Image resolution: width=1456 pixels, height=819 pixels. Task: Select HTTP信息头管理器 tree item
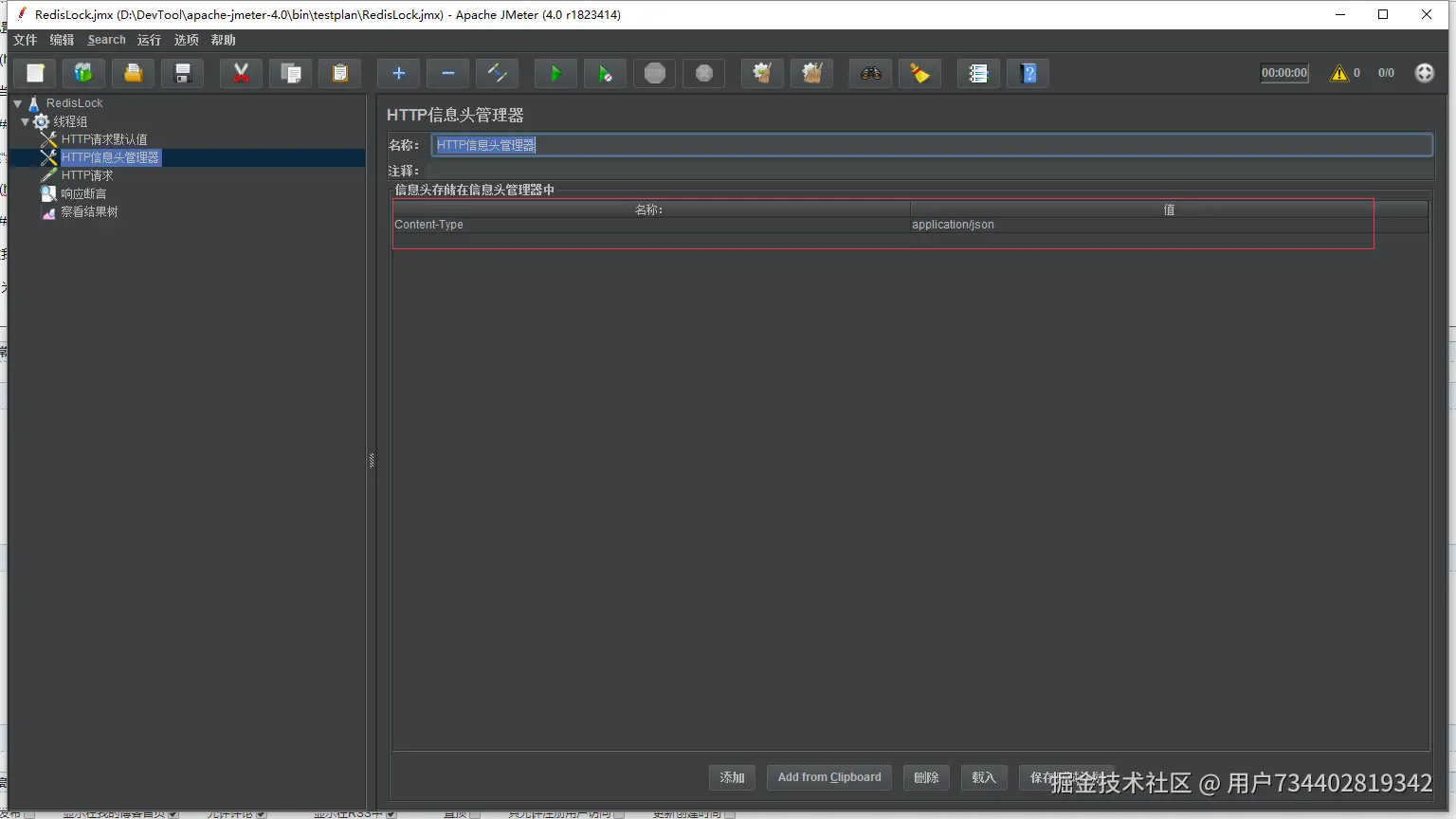110,157
